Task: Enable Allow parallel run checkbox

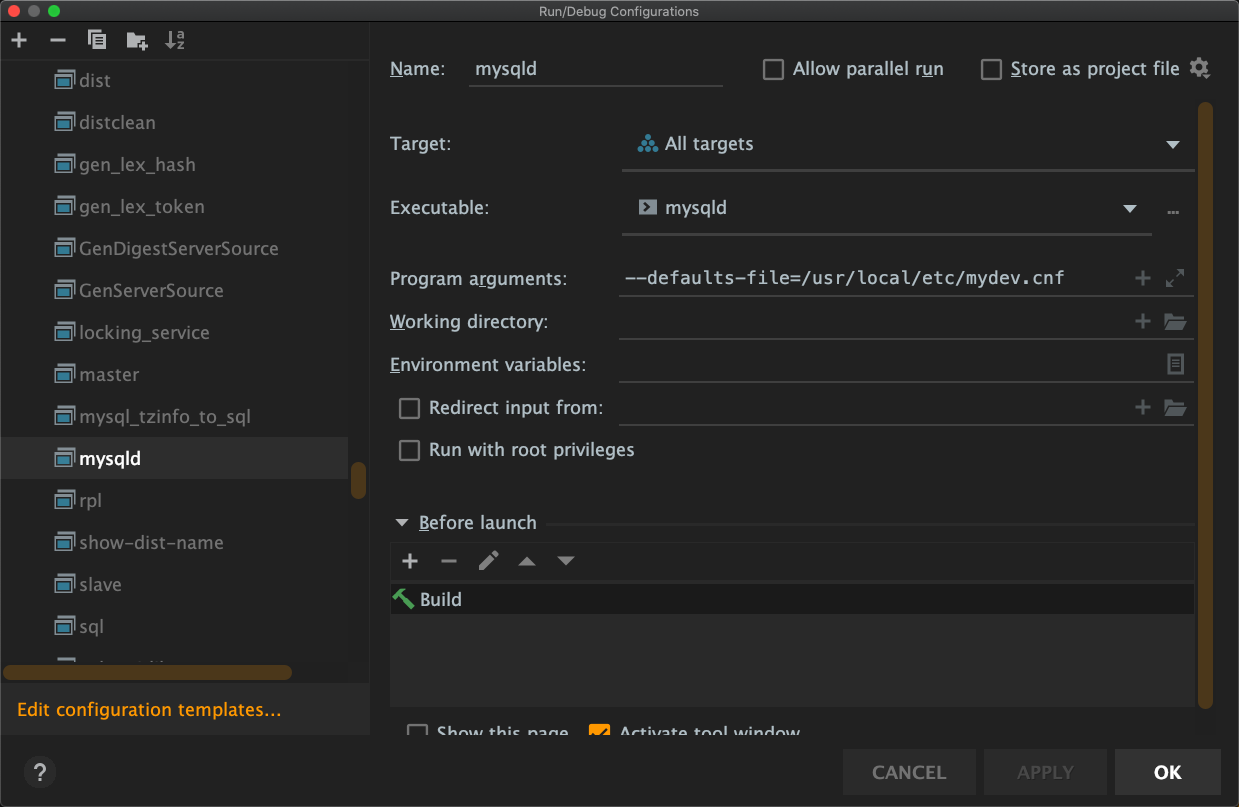Action: (x=773, y=69)
